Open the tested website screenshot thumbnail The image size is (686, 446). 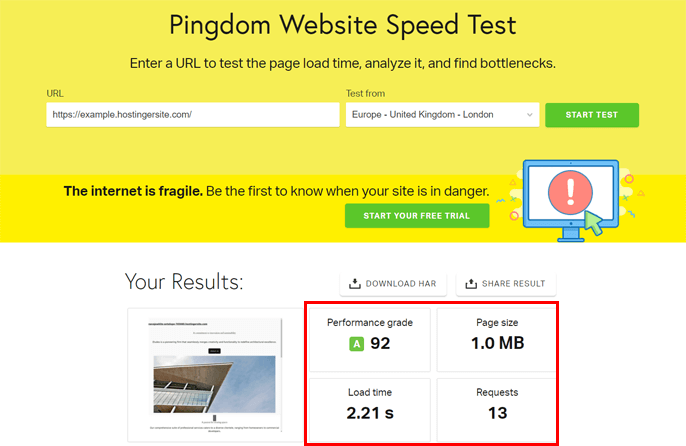[215, 375]
